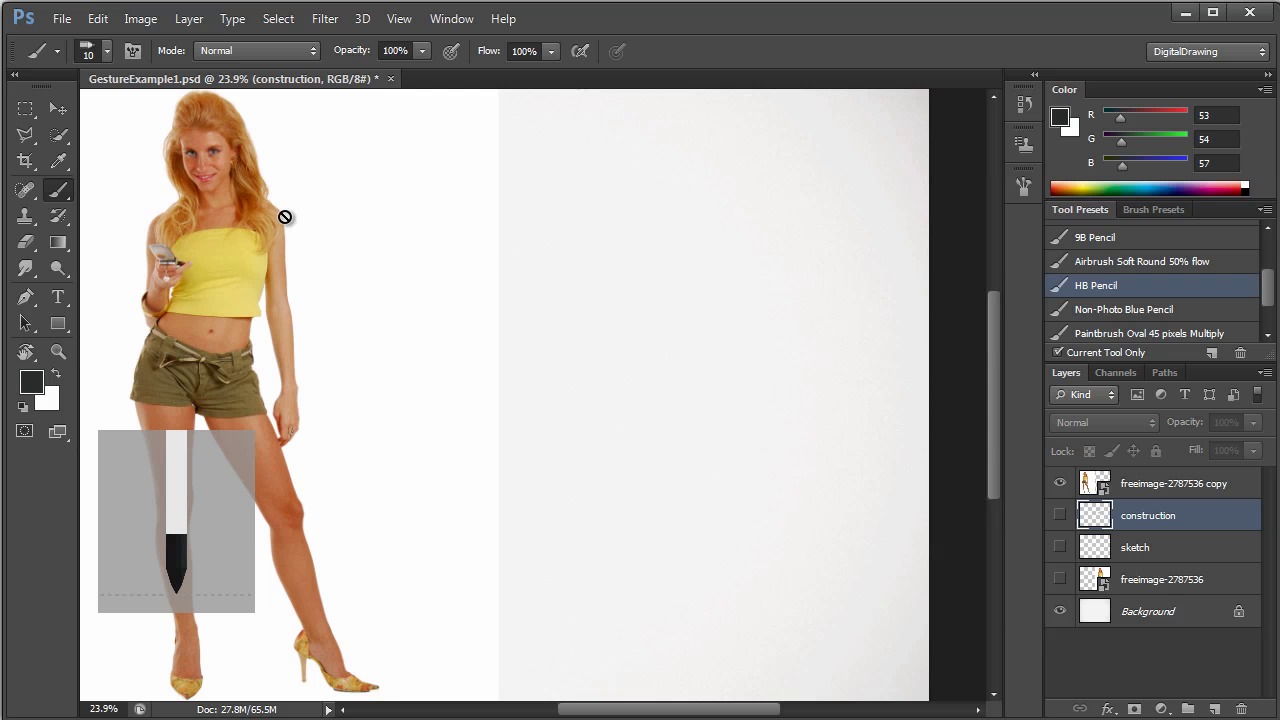
Task: Select the Eyedropper tool
Action: tap(58, 161)
